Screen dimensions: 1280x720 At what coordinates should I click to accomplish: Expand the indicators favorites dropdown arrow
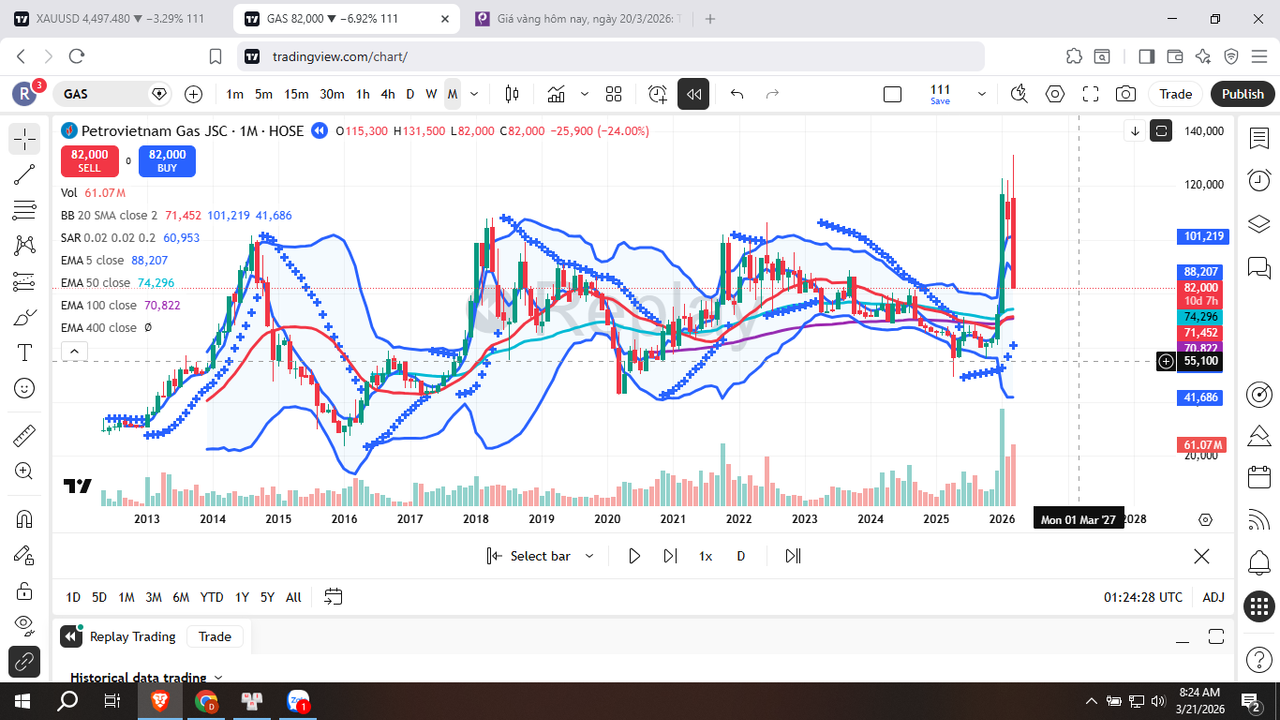click(x=584, y=94)
